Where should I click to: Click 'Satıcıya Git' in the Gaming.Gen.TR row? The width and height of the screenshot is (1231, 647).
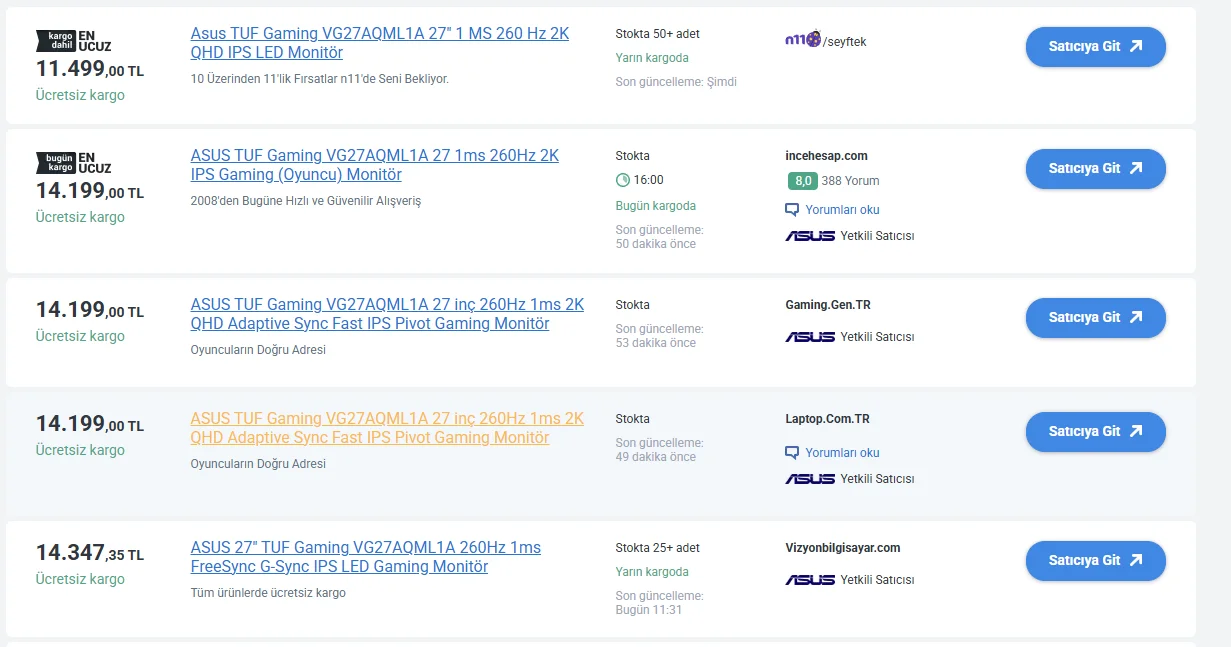(x=1095, y=318)
